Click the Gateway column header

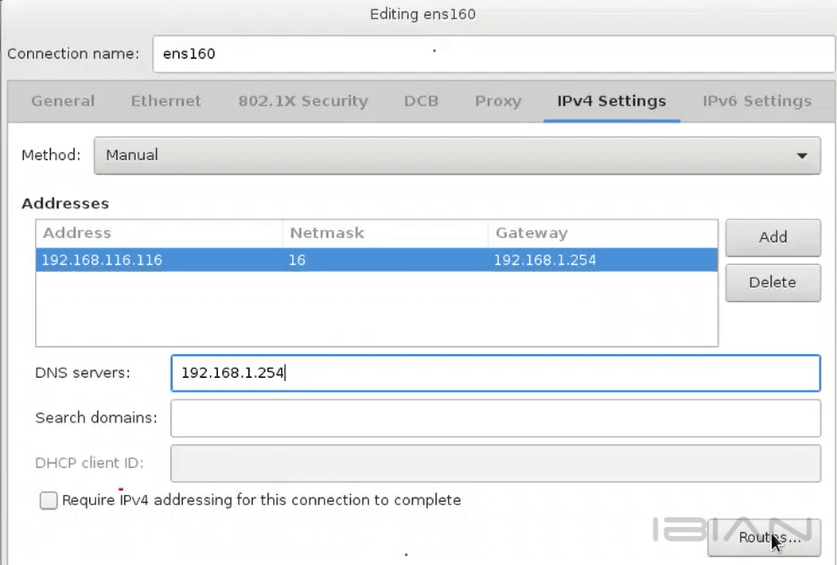click(531, 233)
